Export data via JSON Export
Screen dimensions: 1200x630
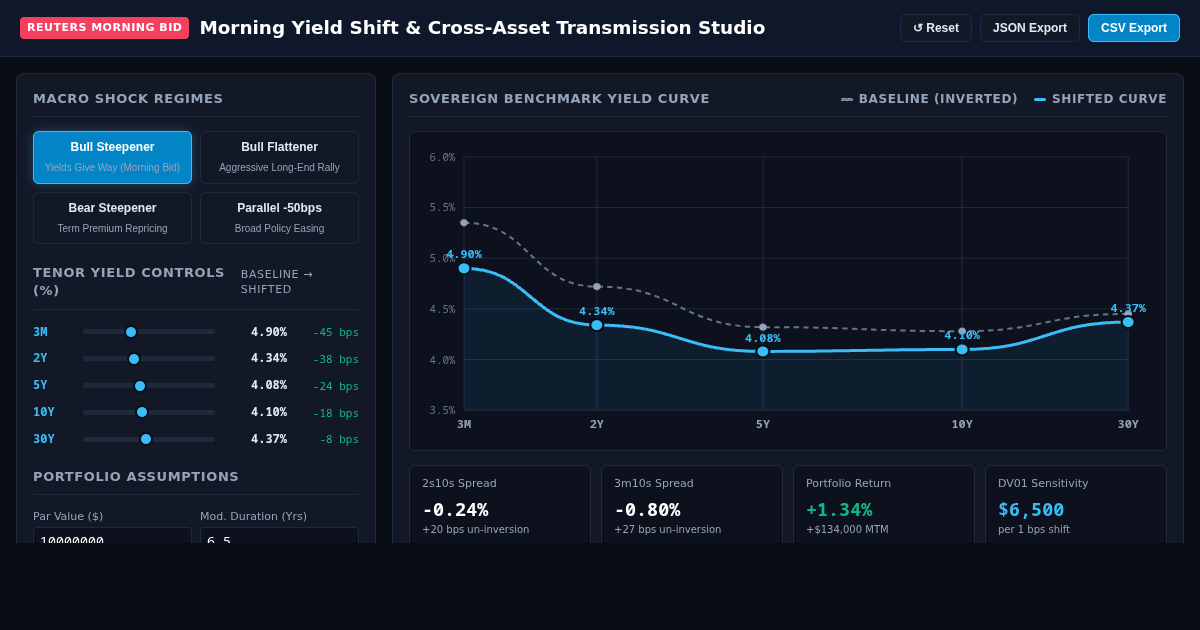pyautogui.click(x=1030, y=28)
